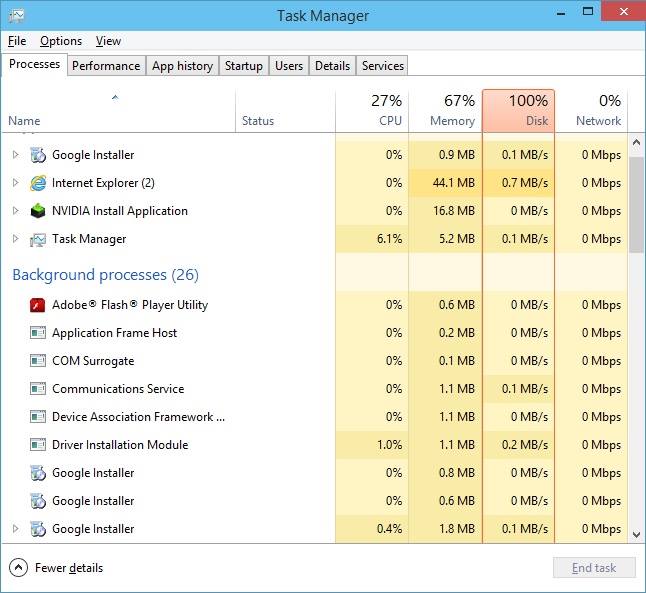
Task: Click Google Installer icon with 0.8 MB memory
Action: pyautogui.click(x=38, y=473)
